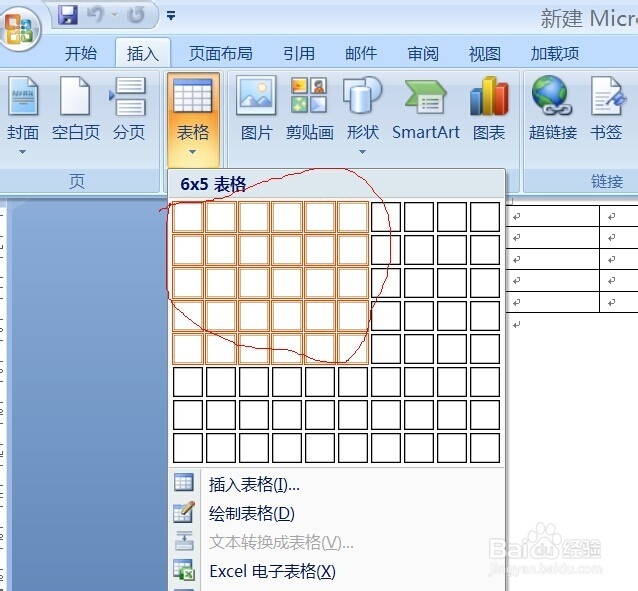
Task: Click the Office Button logo
Action: tap(20, 29)
